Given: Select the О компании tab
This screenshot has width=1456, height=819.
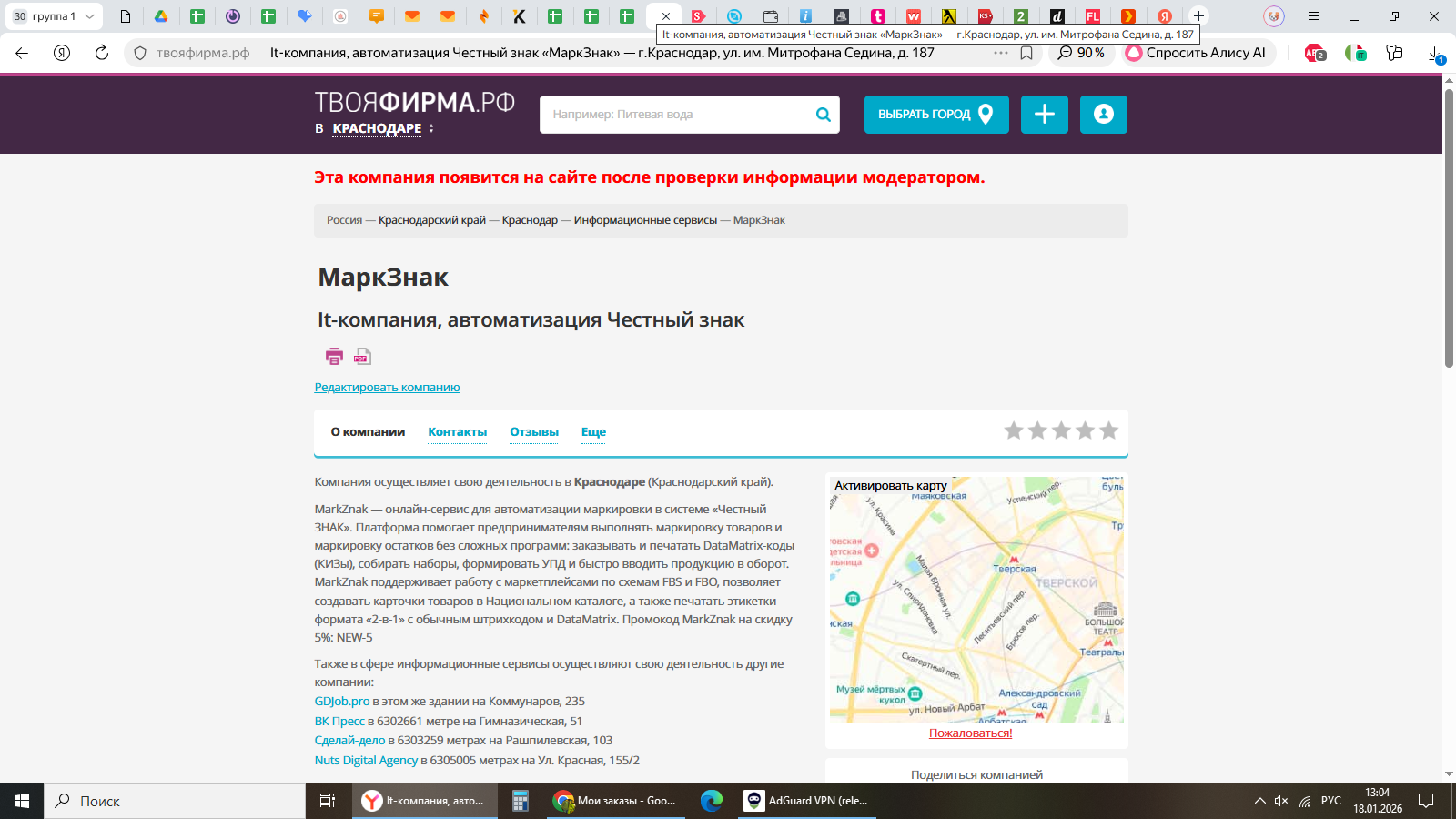Looking at the screenshot, I should pos(368,431).
